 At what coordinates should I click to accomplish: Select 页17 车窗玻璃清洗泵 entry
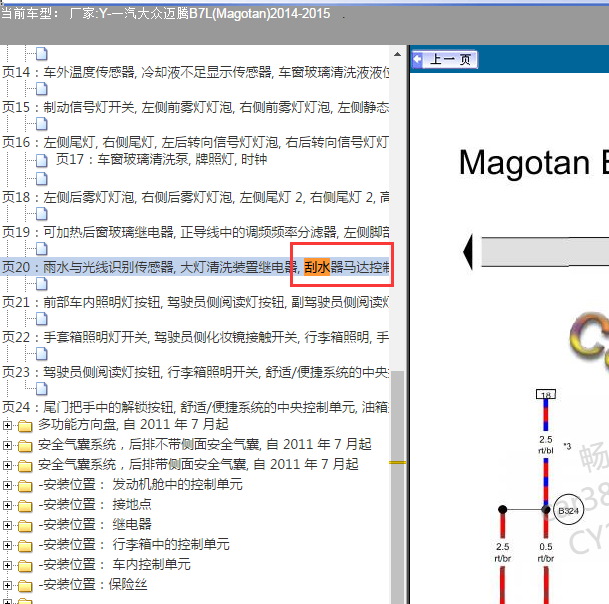click(x=161, y=160)
